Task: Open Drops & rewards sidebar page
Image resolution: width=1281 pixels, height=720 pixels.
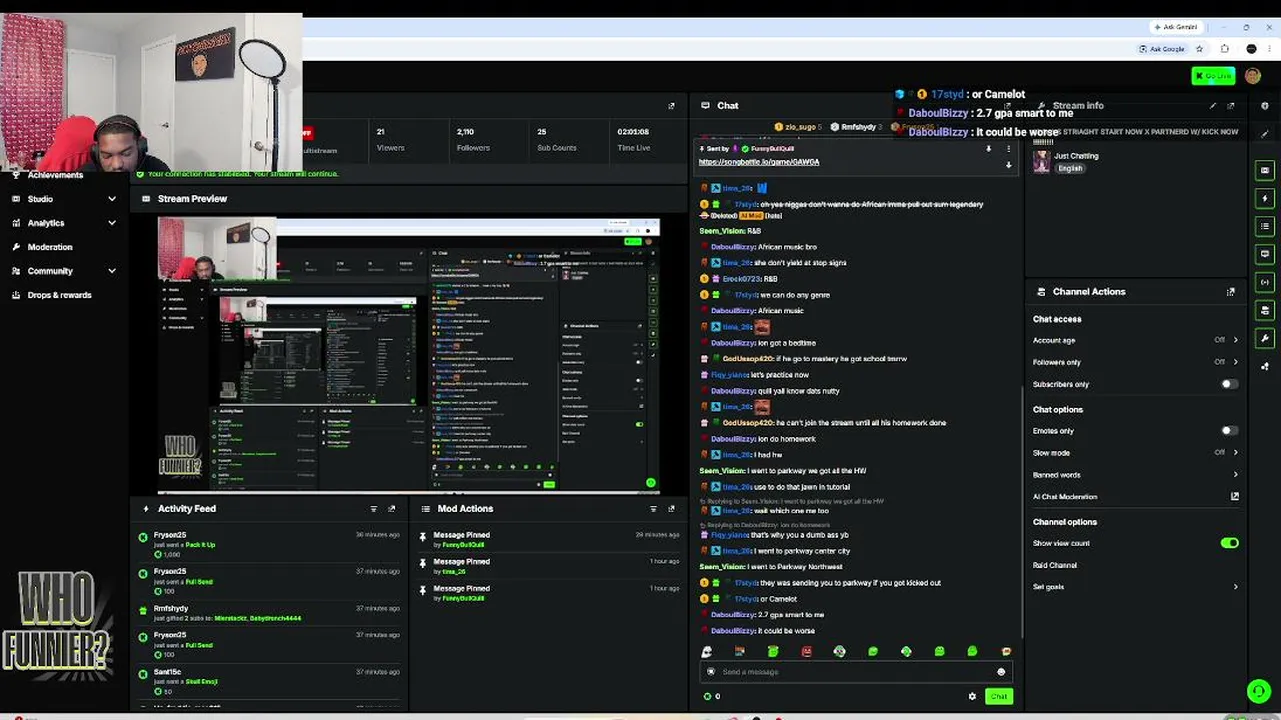Action: click(x=59, y=295)
